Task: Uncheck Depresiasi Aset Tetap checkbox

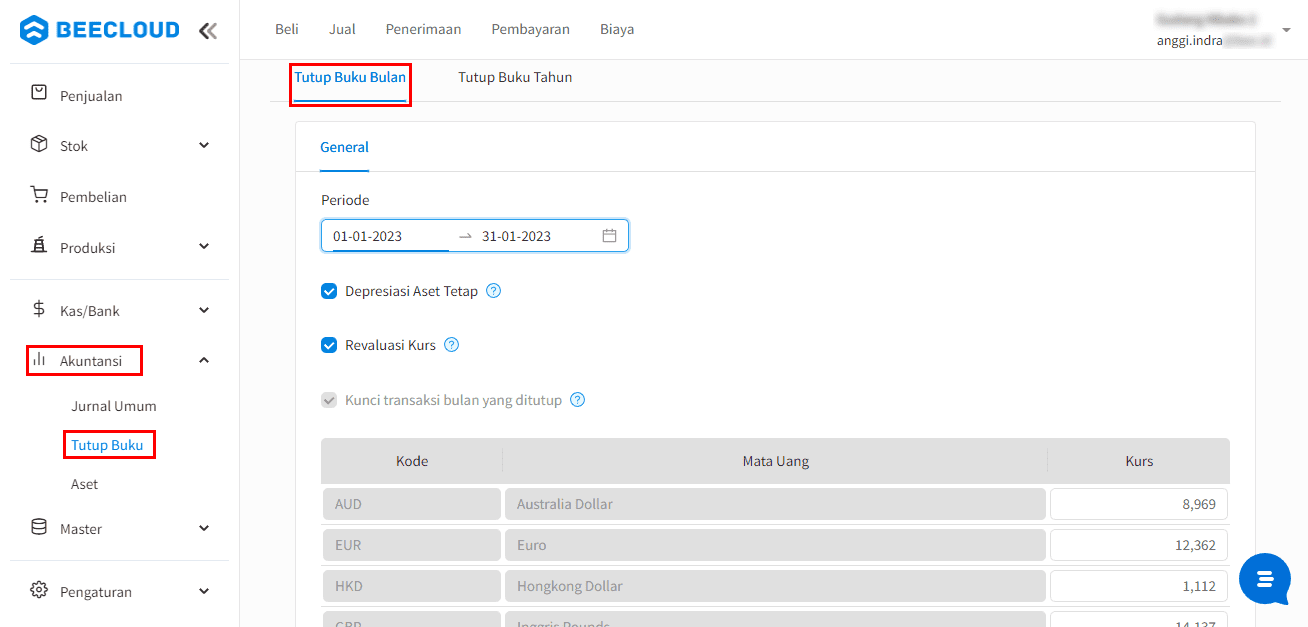Action: pyautogui.click(x=329, y=292)
